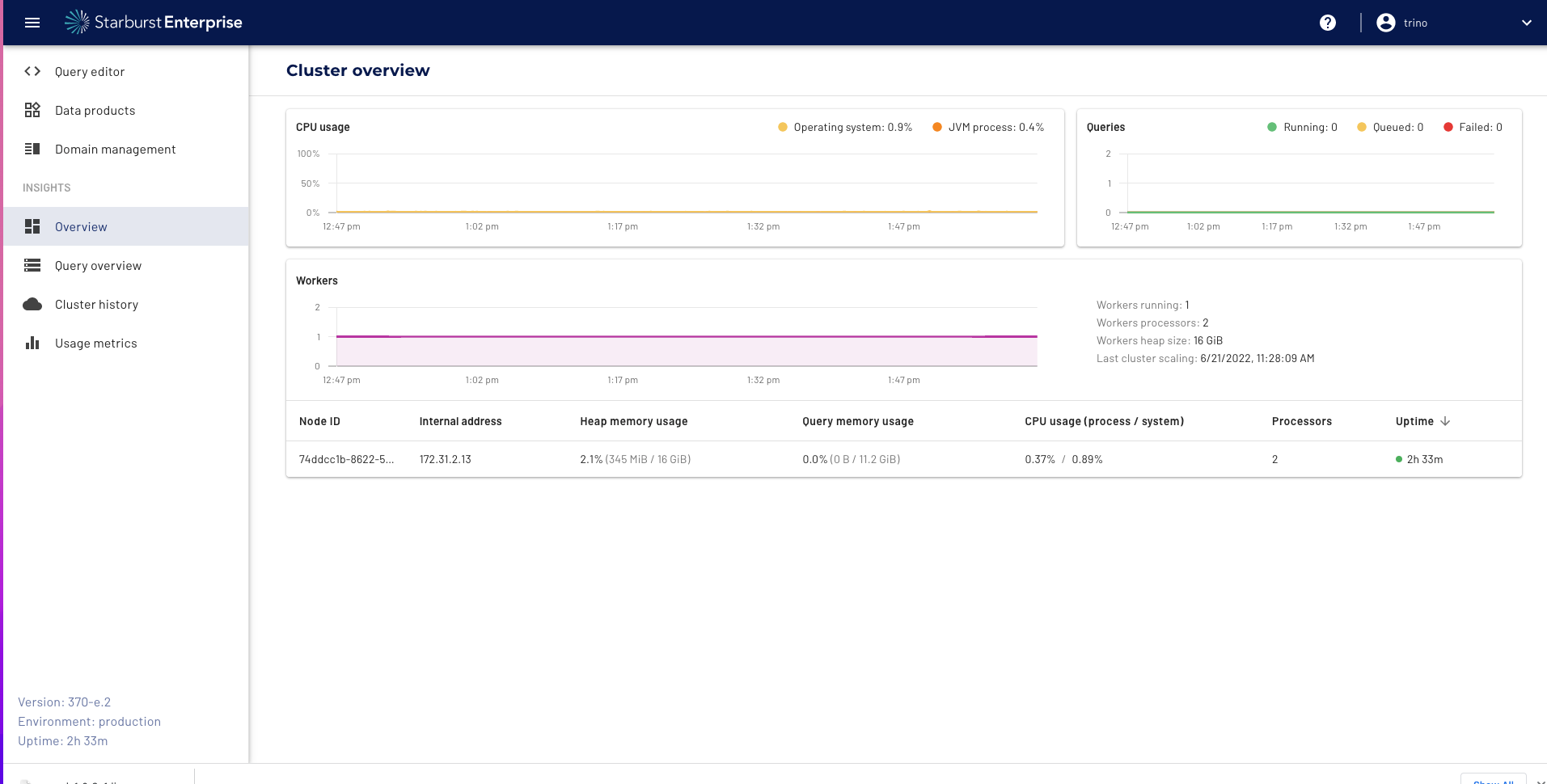The width and height of the screenshot is (1547, 784).
Task: Click CPU value 0.37% / 0.89%
Action: coord(1063,459)
